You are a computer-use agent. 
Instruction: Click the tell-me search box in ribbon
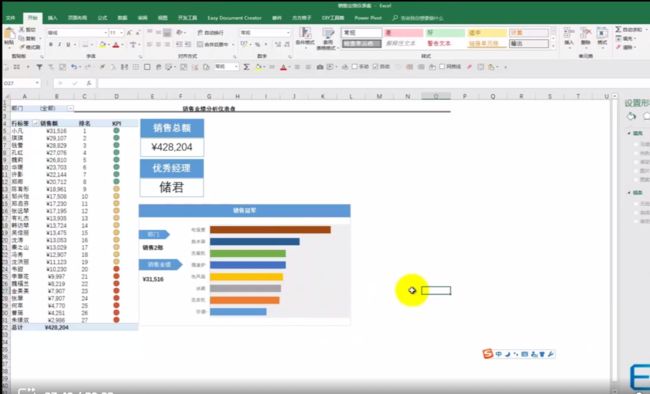click(x=418, y=18)
